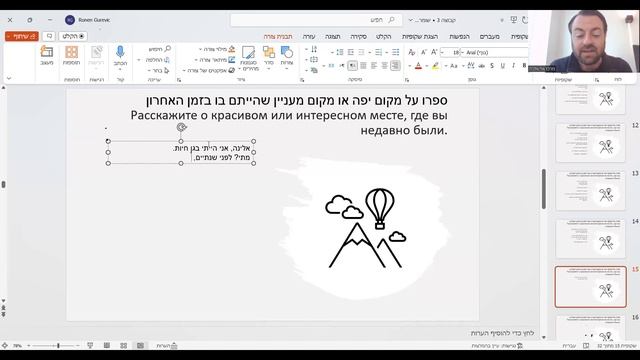Screen dimensions: 640x360
Task: Expand the Change Case Aa dropdown
Action: [446, 66]
